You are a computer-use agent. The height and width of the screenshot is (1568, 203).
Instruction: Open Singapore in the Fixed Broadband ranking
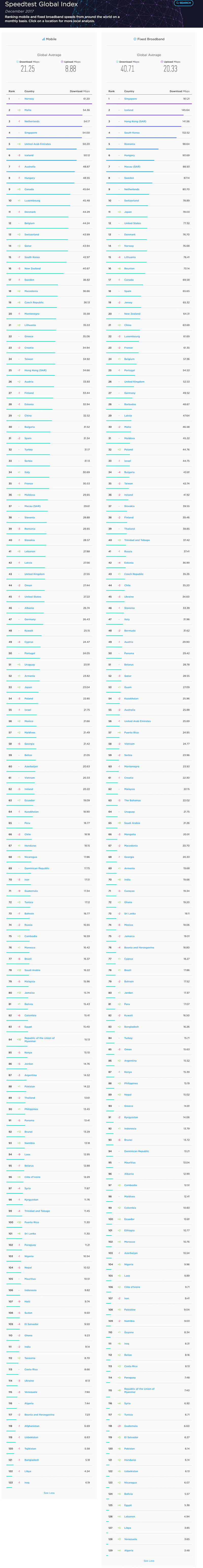pyautogui.click(x=130, y=99)
